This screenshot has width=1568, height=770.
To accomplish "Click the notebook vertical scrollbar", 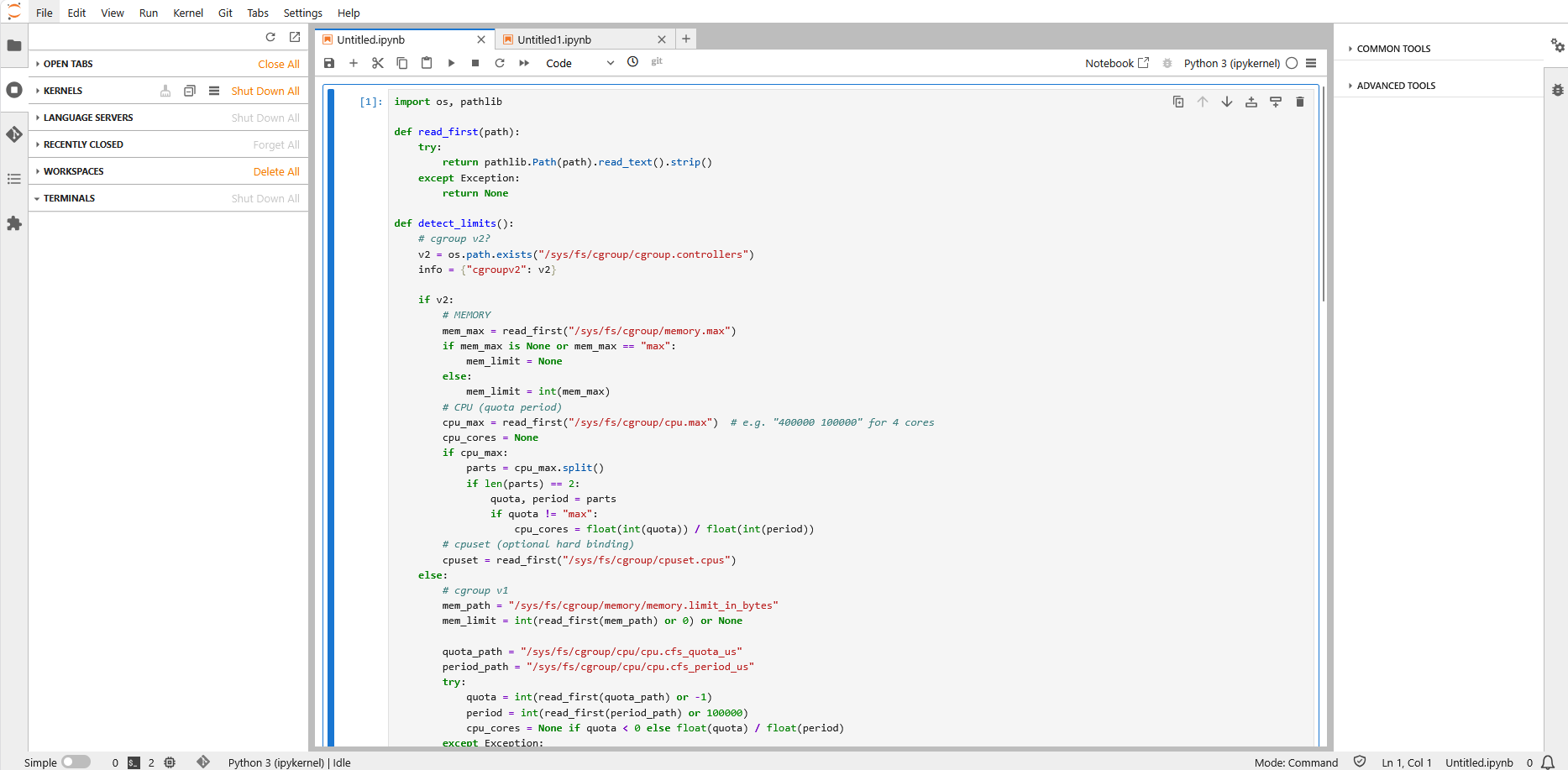I will coord(1324,193).
